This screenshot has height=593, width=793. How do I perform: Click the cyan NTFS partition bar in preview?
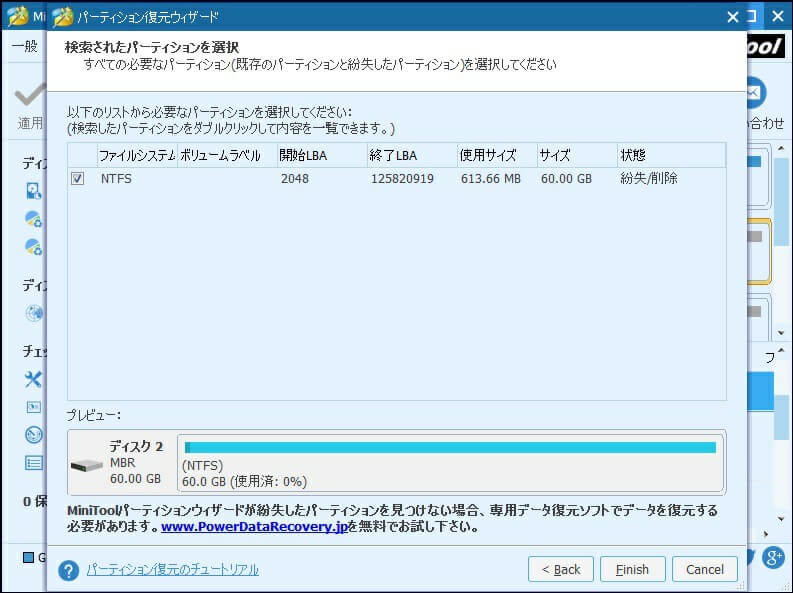(450, 447)
